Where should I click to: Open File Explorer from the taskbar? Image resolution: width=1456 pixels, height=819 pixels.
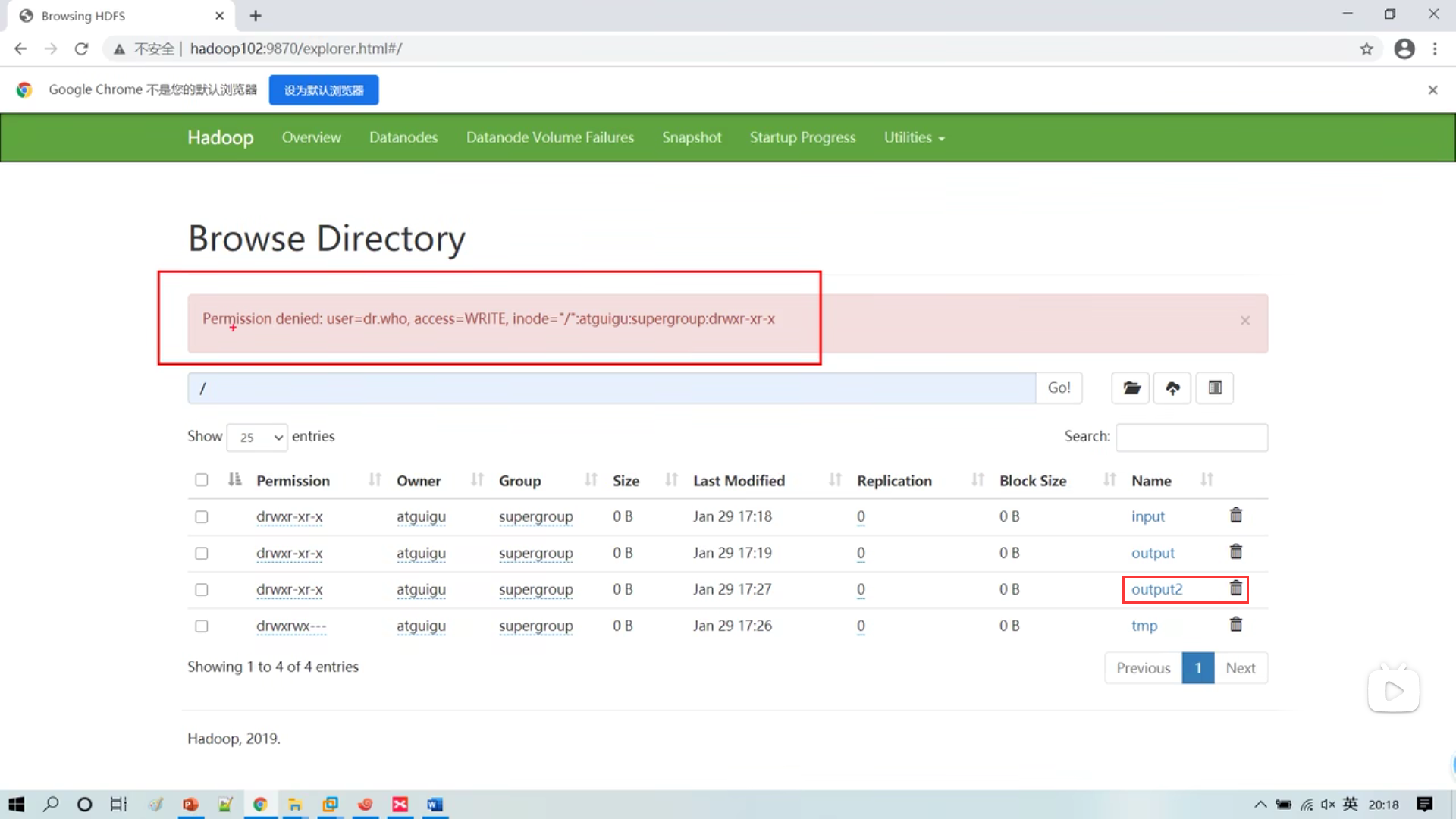[295, 805]
